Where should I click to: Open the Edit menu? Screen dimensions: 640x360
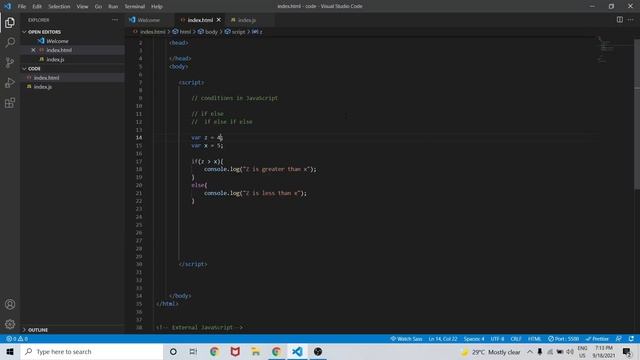[x=37, y=7]
